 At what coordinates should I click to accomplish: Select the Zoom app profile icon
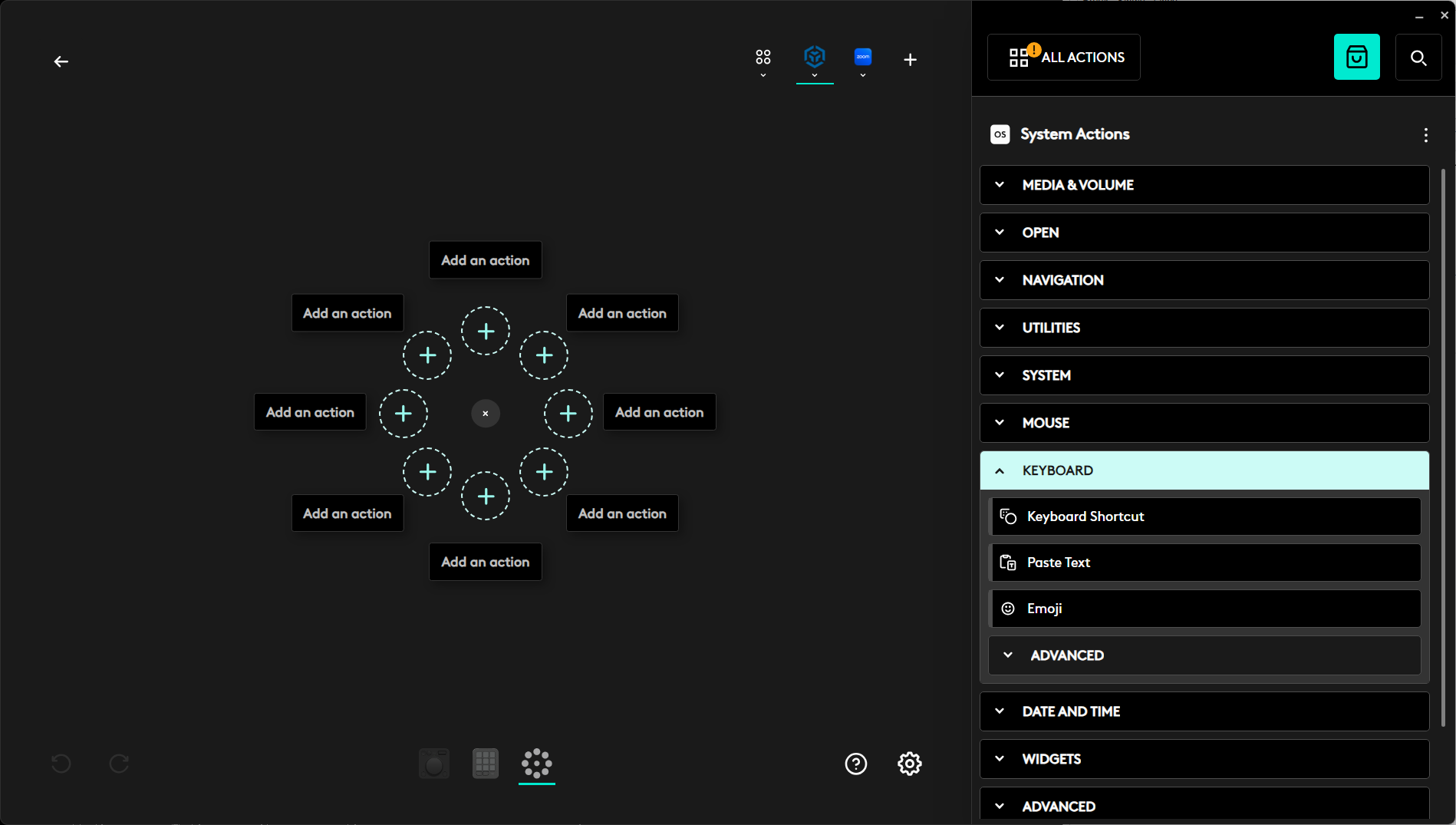[863, 57]
